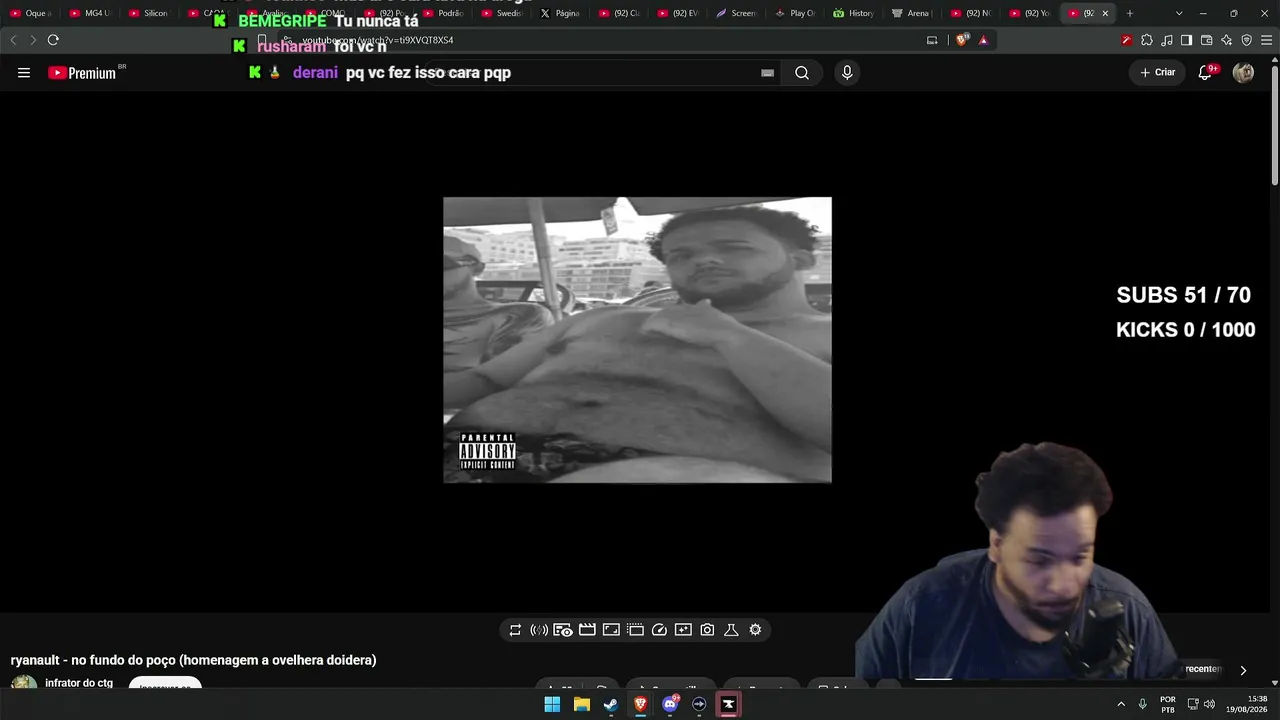Click Brave browser taskbar icon
The width and height of the screenshot is (1280, 720).
[640, 704]
